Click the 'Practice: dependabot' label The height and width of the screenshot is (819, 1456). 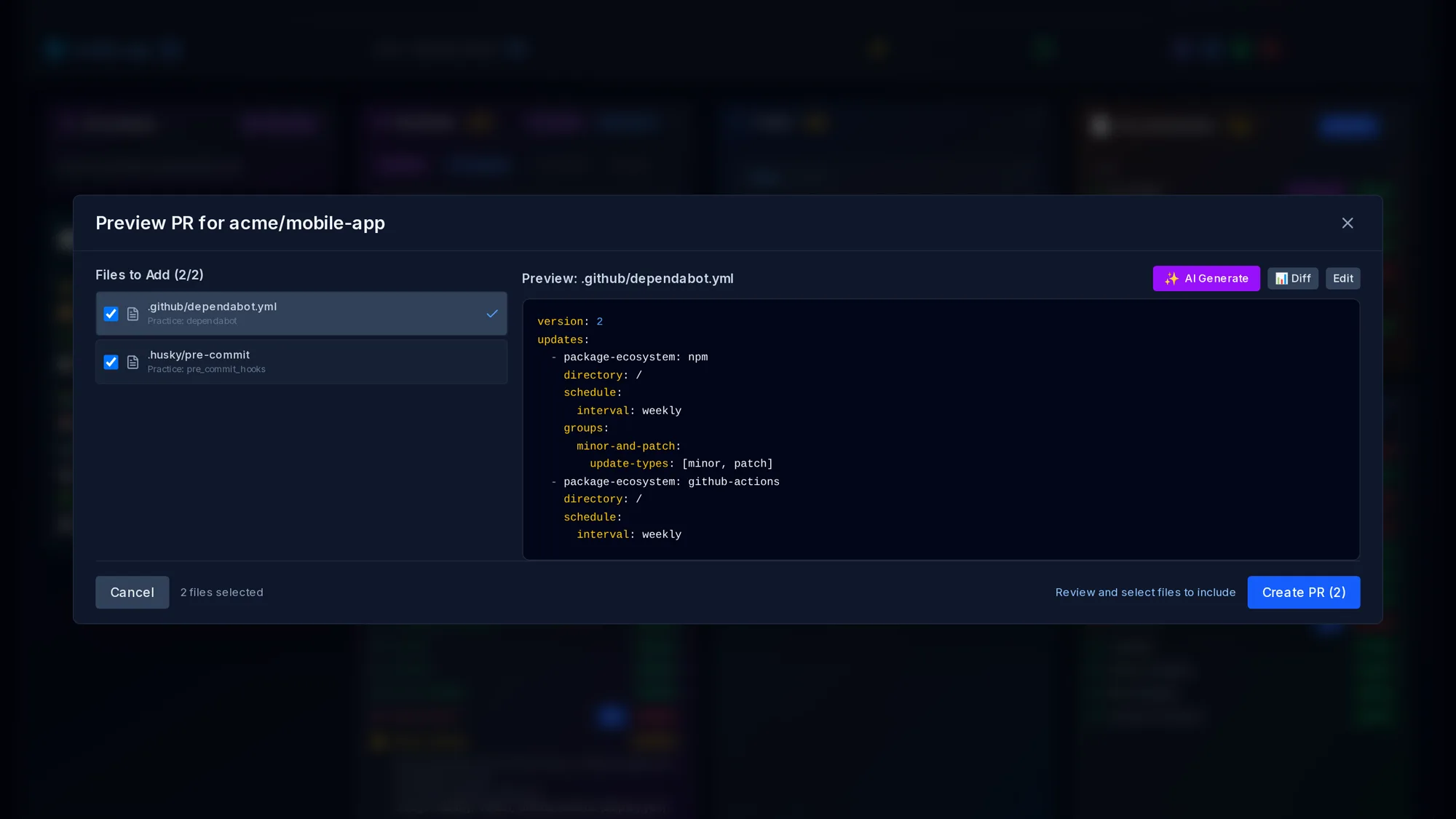(x=192, y=321)
